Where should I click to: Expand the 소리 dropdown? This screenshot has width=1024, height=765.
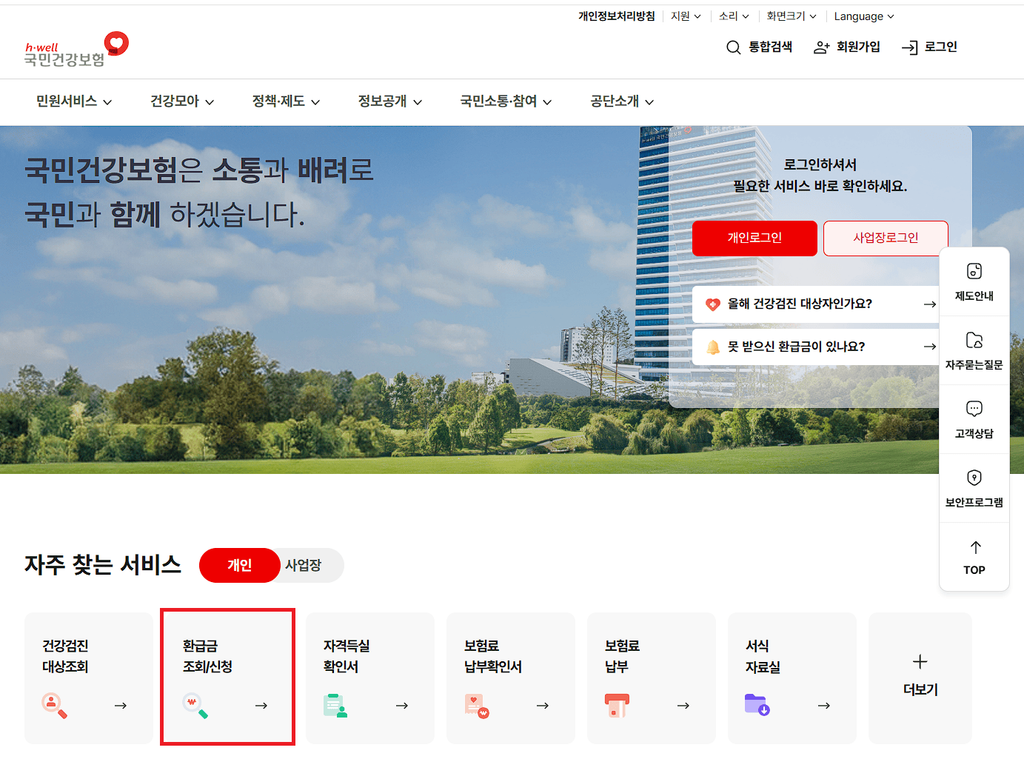[733, 16]
